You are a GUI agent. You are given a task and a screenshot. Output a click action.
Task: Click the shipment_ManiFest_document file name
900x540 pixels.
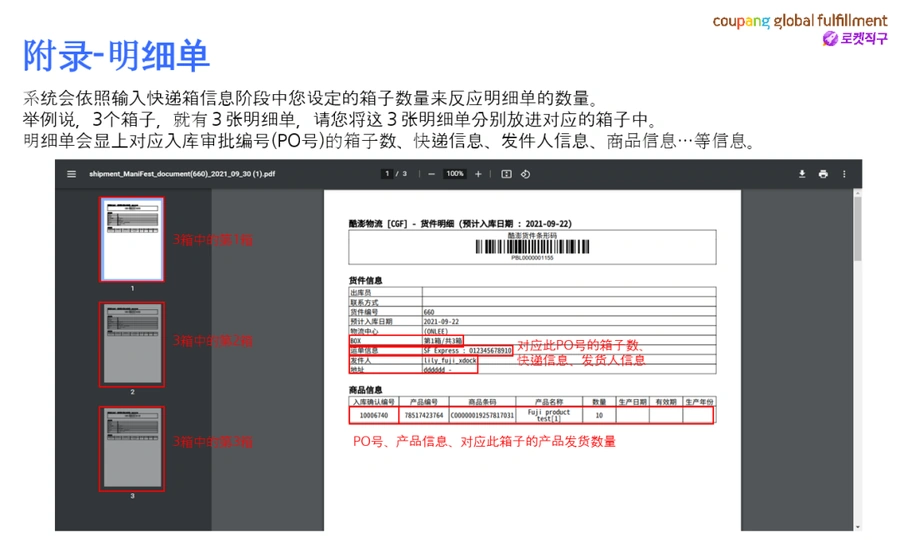(x=182, y=174)
